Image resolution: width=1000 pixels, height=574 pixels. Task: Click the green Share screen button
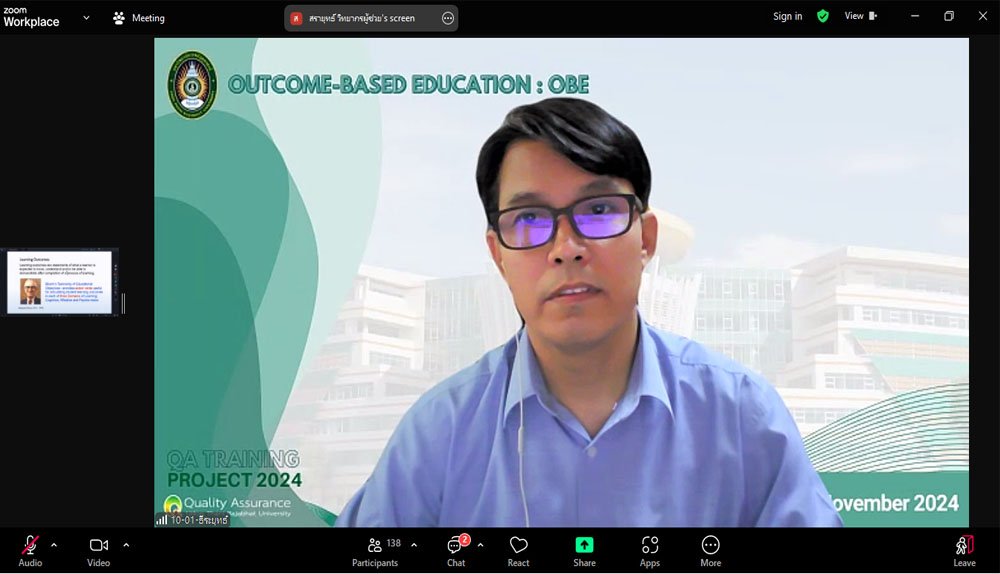click(584, 549)
